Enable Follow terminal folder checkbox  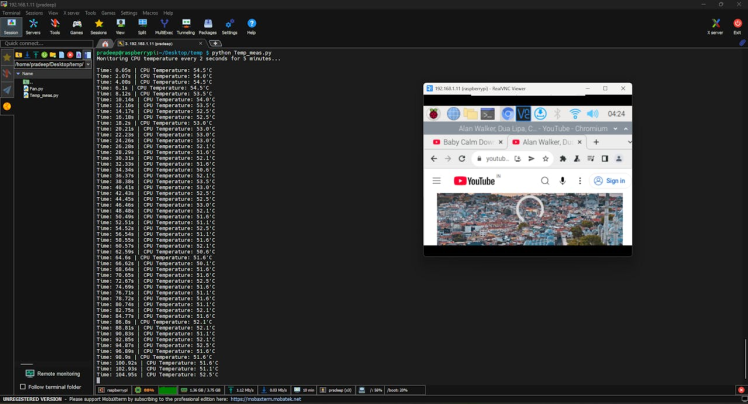pyautogui.click(x=22, y=386)
